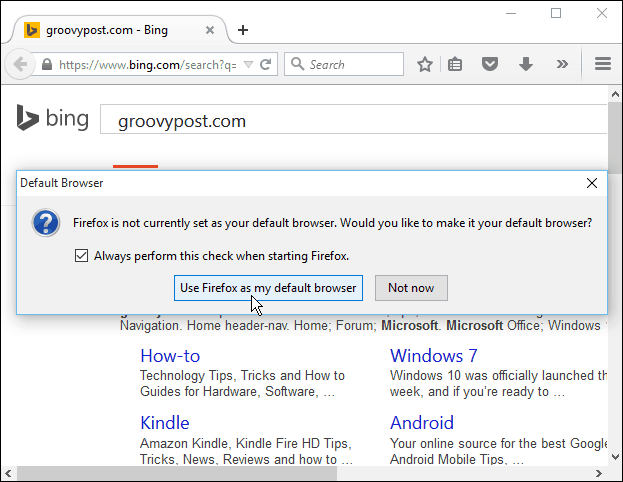This screenshot has width=623, height=482.
Task: Close the groovypost.com Bing tab
Action: (210, 30)
